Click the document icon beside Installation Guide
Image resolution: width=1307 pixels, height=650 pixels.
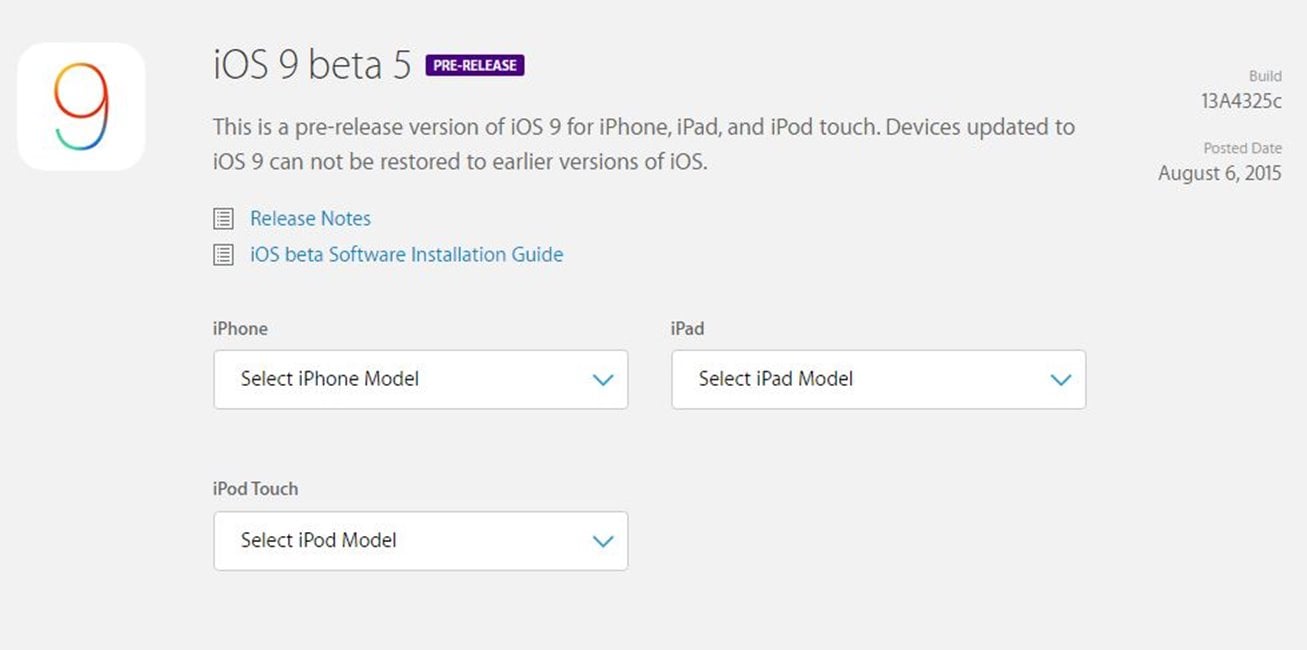tap(224, 255)
